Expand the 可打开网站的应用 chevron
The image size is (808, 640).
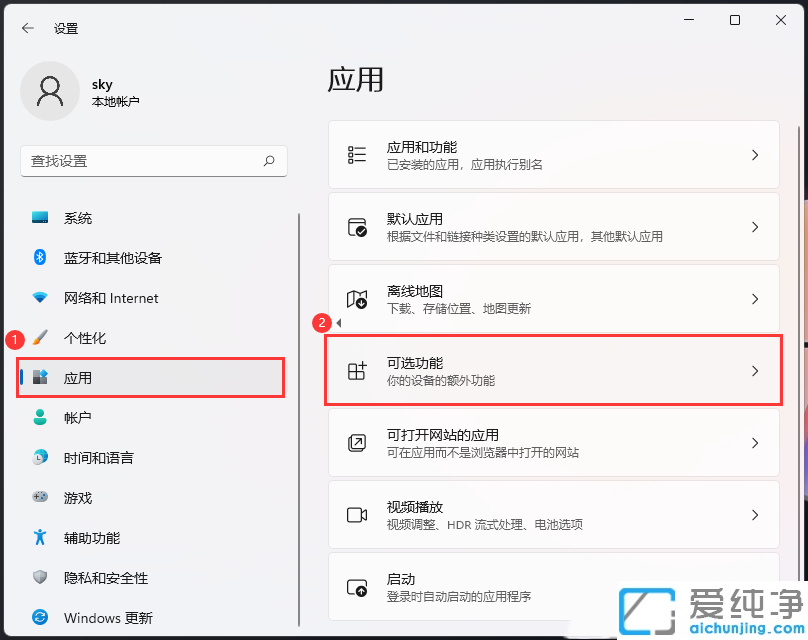point(755,442)
